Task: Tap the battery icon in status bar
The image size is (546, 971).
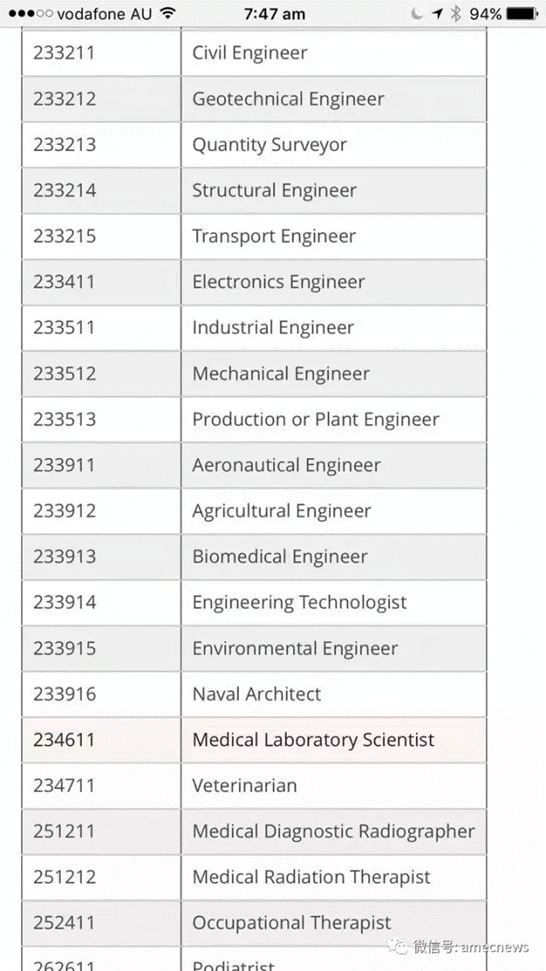Action: 523,14
